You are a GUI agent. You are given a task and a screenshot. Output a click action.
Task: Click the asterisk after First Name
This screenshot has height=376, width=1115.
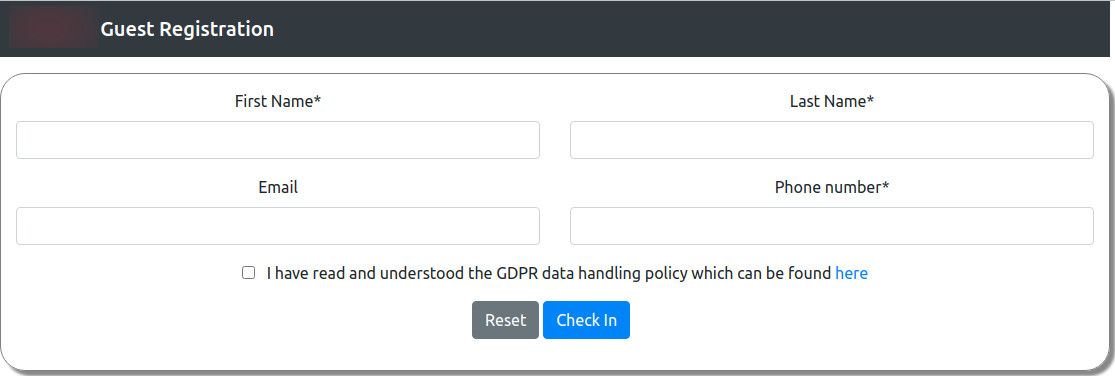317,99
